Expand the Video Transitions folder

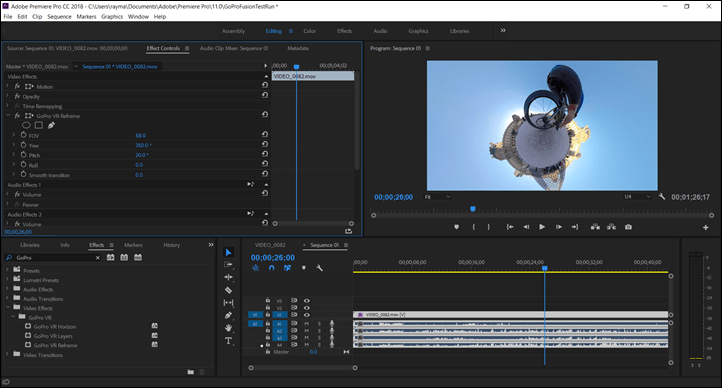7,354
